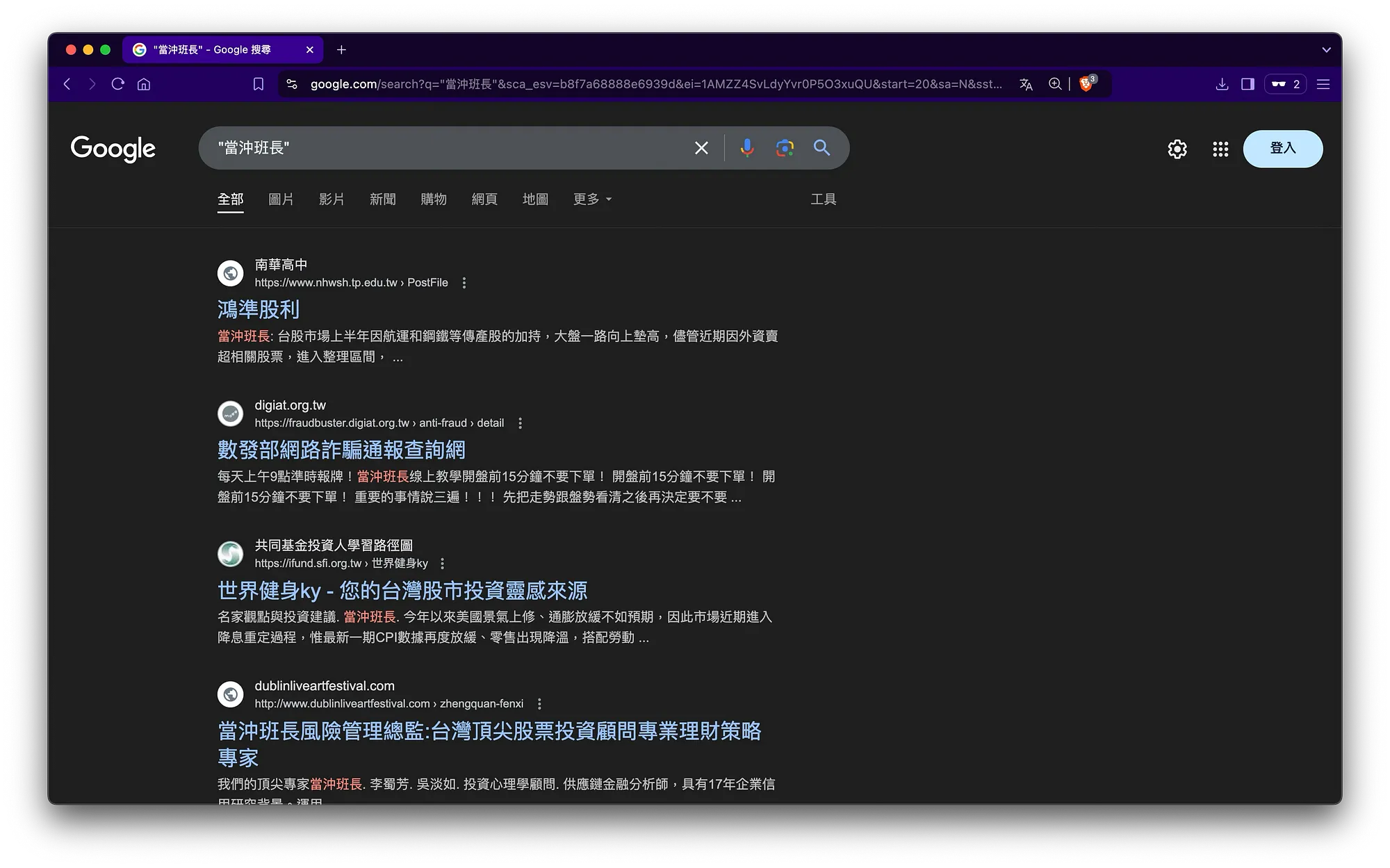Open more options for digiat.org.tw result
Screen dimensions: 1390x868
pyautogui.click(x=520, y=423)
